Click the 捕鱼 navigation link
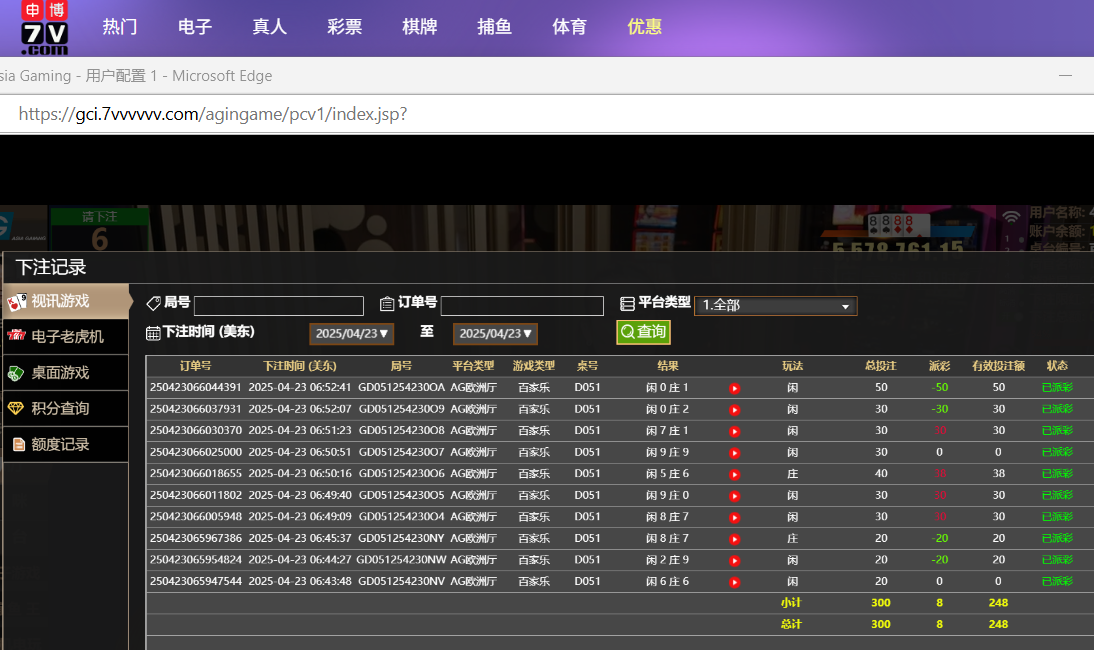The image size is (1094, 650). pos(494,27)
